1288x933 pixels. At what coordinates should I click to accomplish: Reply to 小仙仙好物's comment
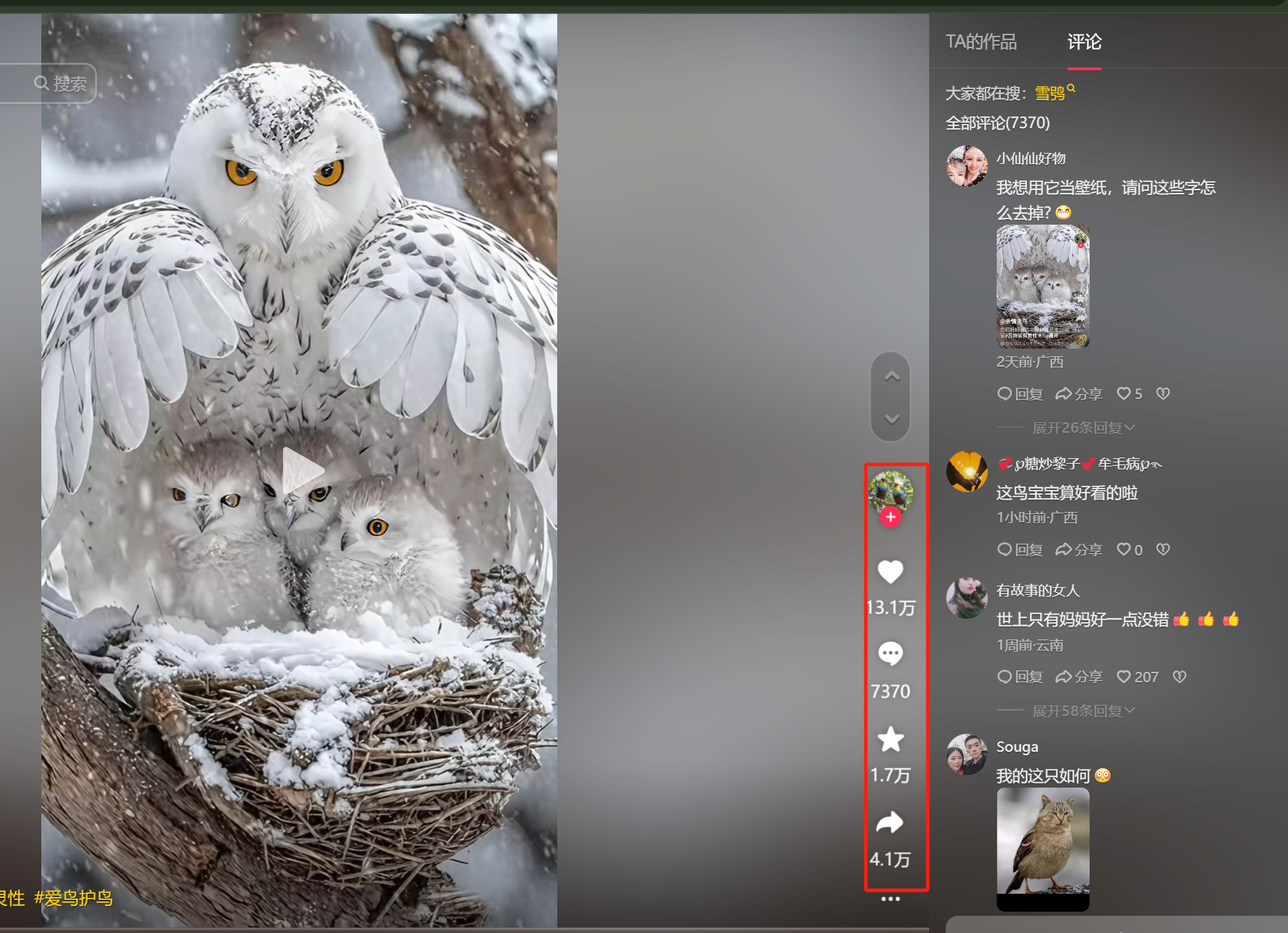point(1021,393)
